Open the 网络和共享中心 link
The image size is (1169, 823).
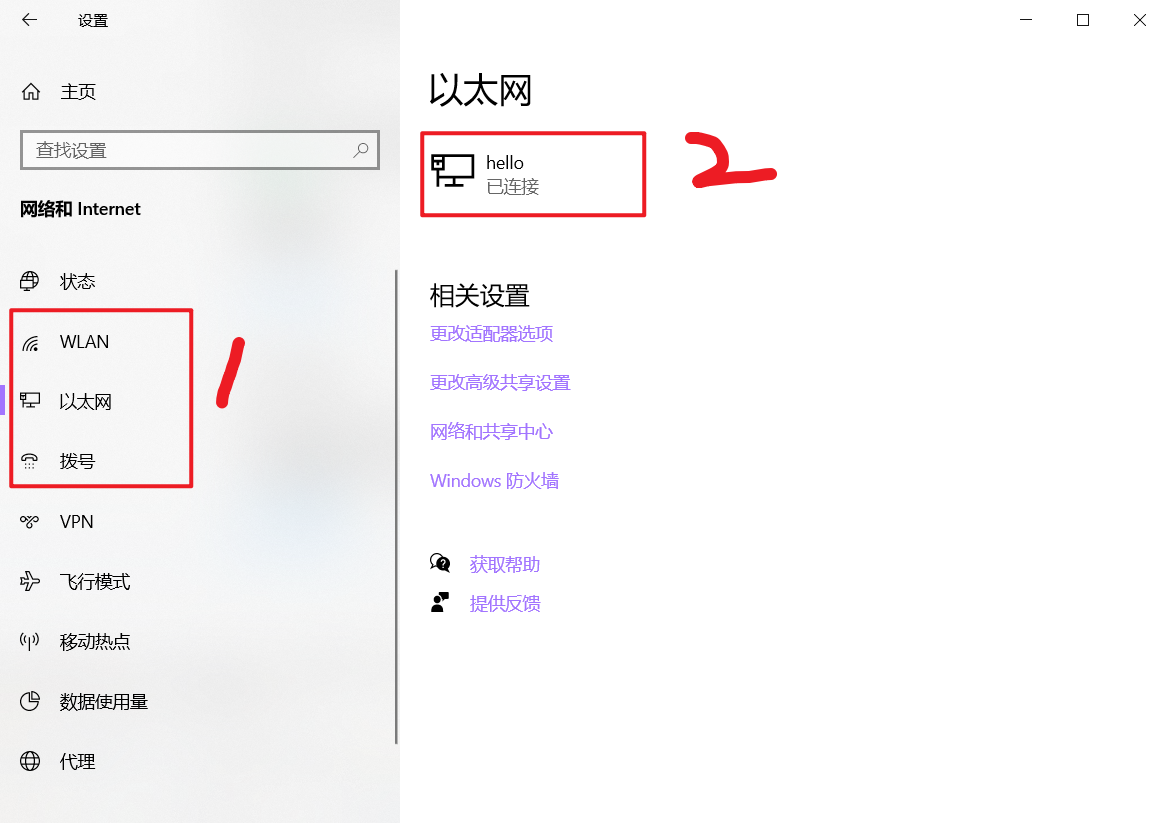[491, 432]
